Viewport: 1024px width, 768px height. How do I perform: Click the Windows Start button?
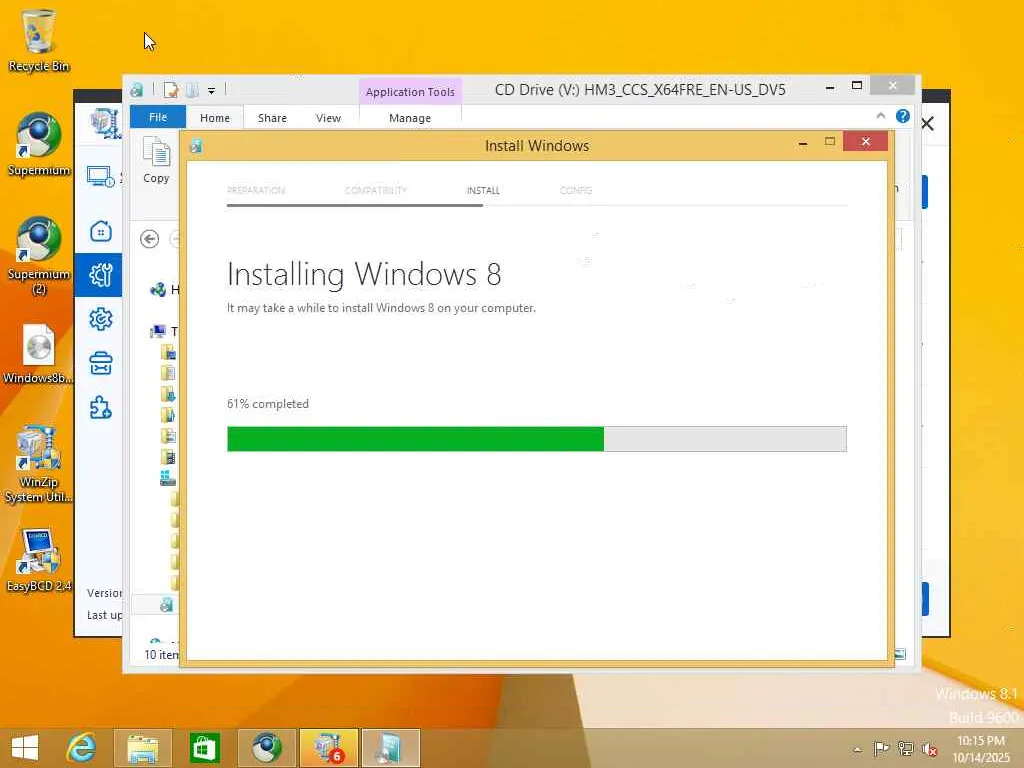(x=25, y=748)
